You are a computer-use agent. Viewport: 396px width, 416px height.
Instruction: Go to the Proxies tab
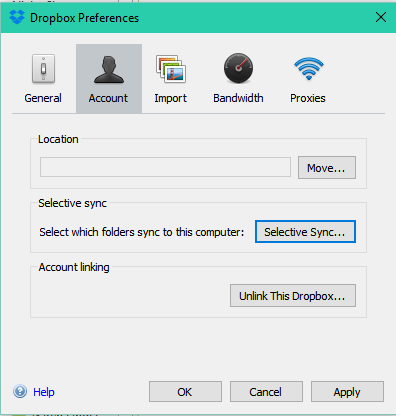pos(308,79)
